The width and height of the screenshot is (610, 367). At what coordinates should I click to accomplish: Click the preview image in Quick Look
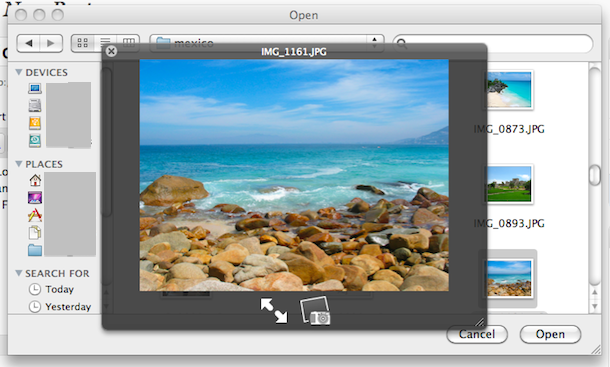pyautogui.click(x=294, y=175)
